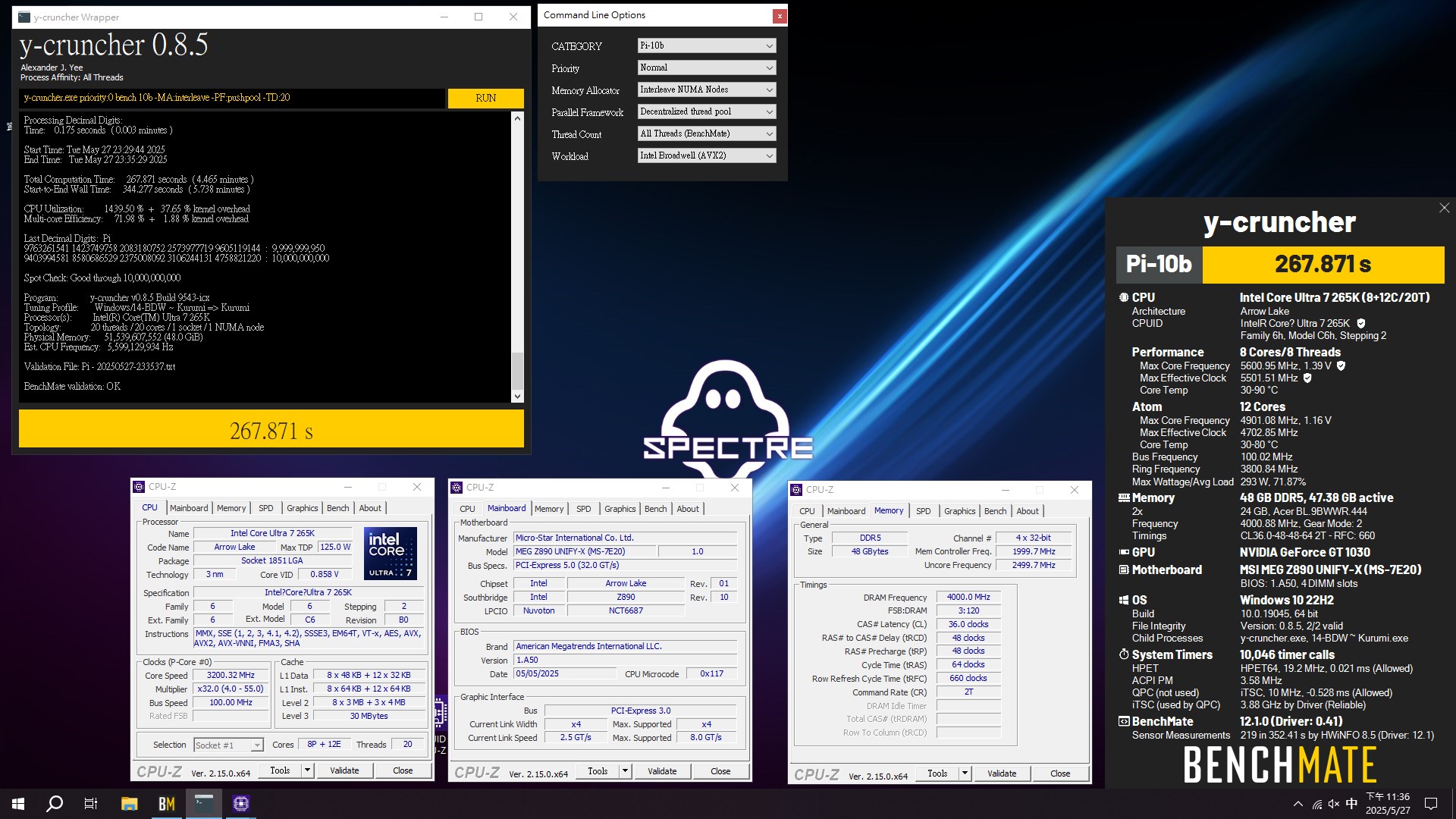Switch to Mainboard tab in left CPU-Z
Viewport: 1456px width, 819px height.
coord(189,508)
